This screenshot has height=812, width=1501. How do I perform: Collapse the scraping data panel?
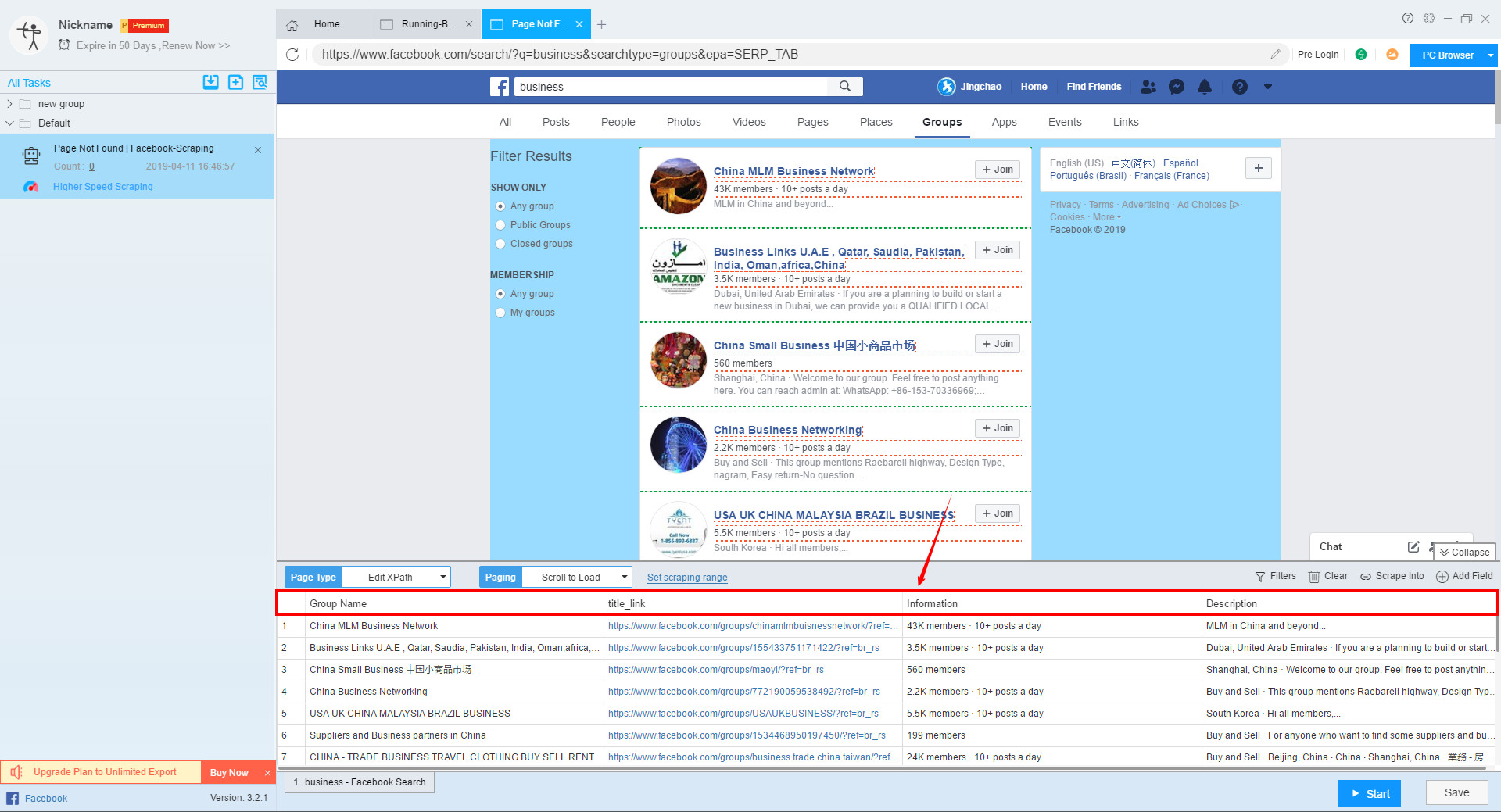[x=1464, y=552]
